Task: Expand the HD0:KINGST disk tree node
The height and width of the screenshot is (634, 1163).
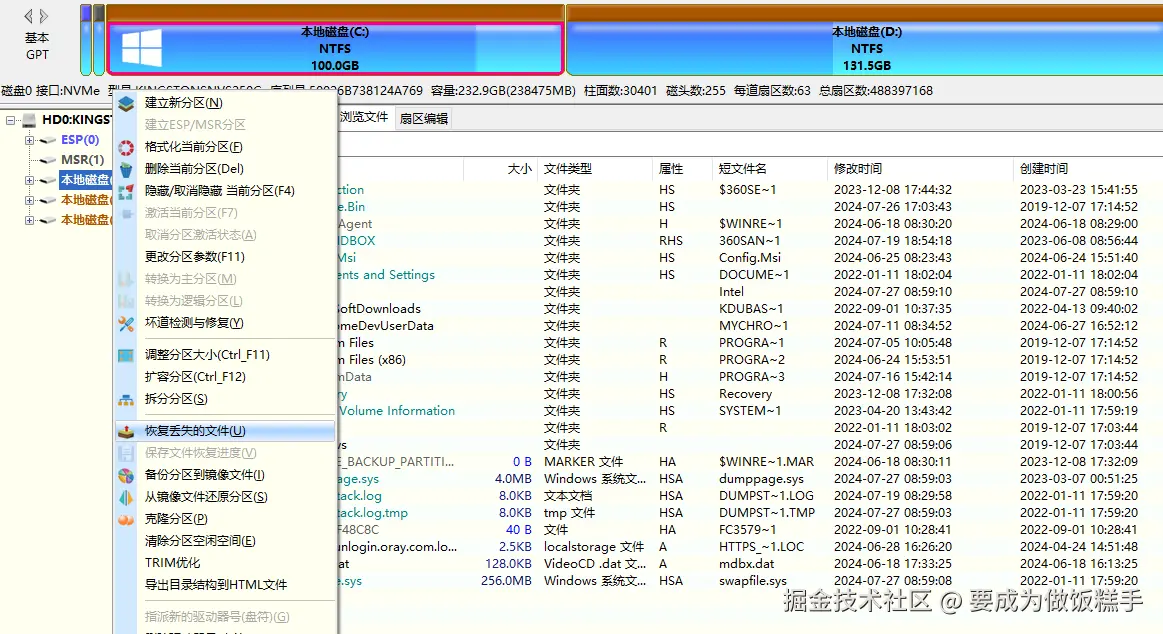Action: (11, 120)
